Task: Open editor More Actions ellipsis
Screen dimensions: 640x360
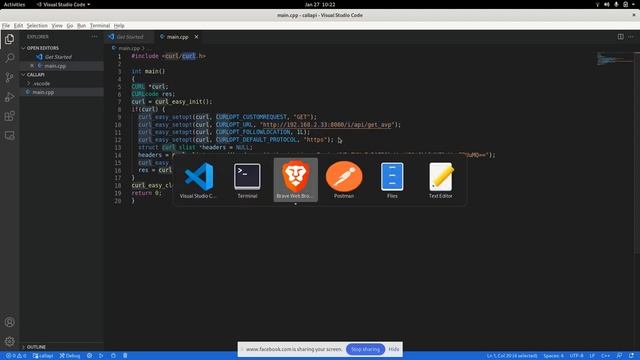Action: (x=631, y=37)
